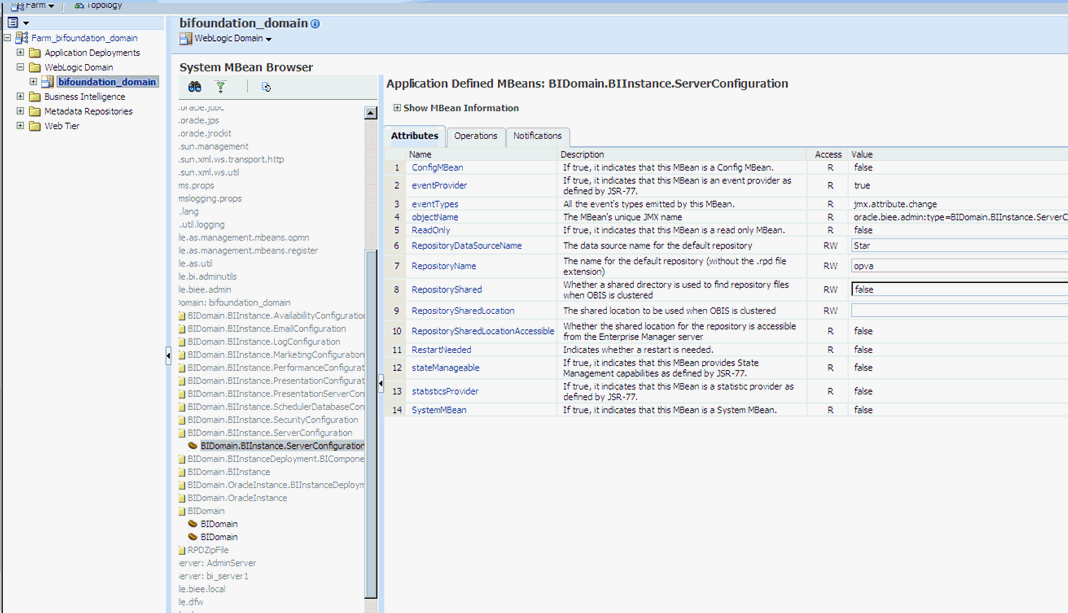This screenshot has height=613, width=1068.
Task: Click the Business Intelligence folder icon
Action: pyautogui.click(x=35, y=97)
